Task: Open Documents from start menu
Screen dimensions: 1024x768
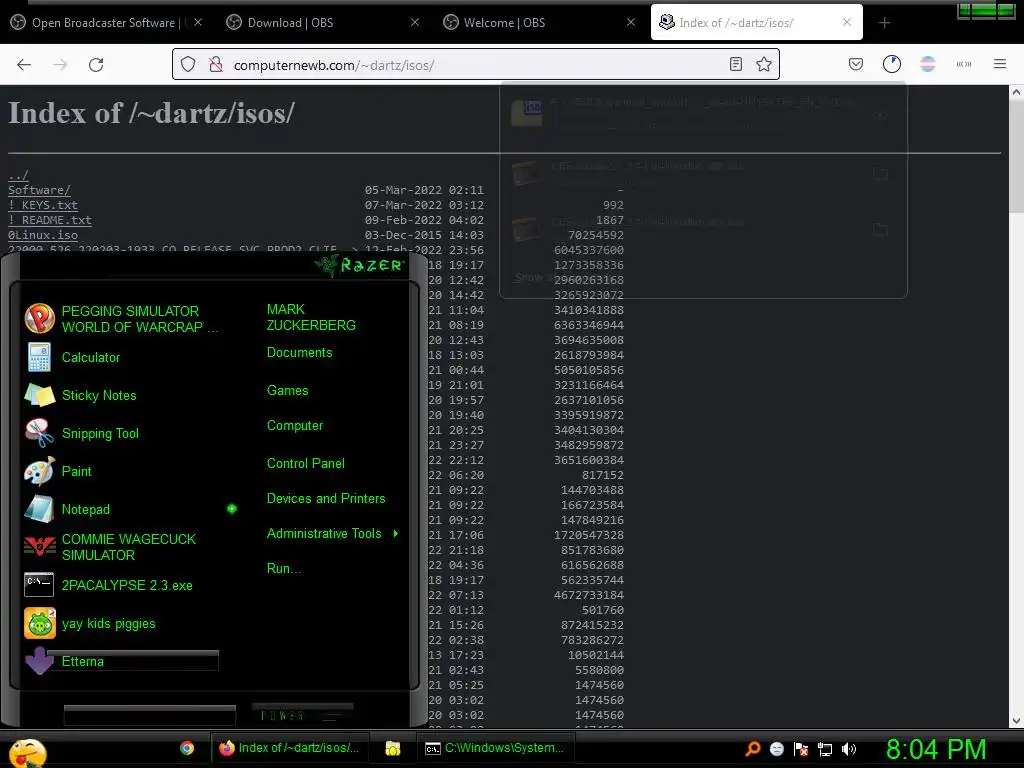Action: click(299, 353)
